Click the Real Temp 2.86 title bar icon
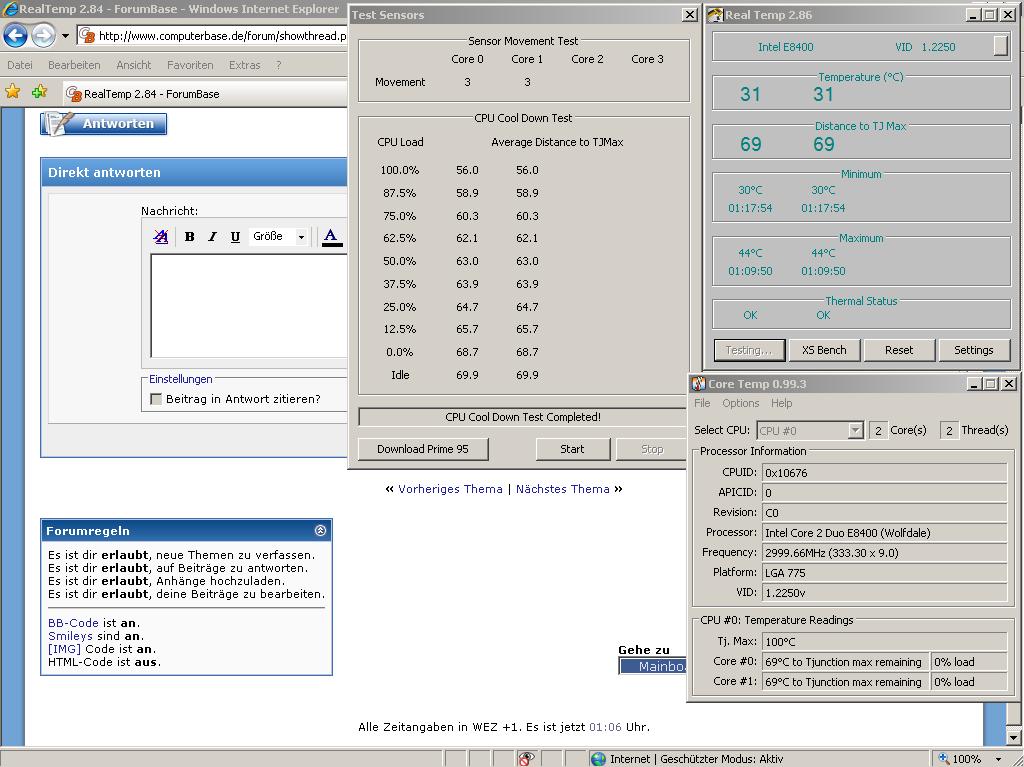Image resolution: width=1024 pixels, height=767 pixels. tap(714, 15)
